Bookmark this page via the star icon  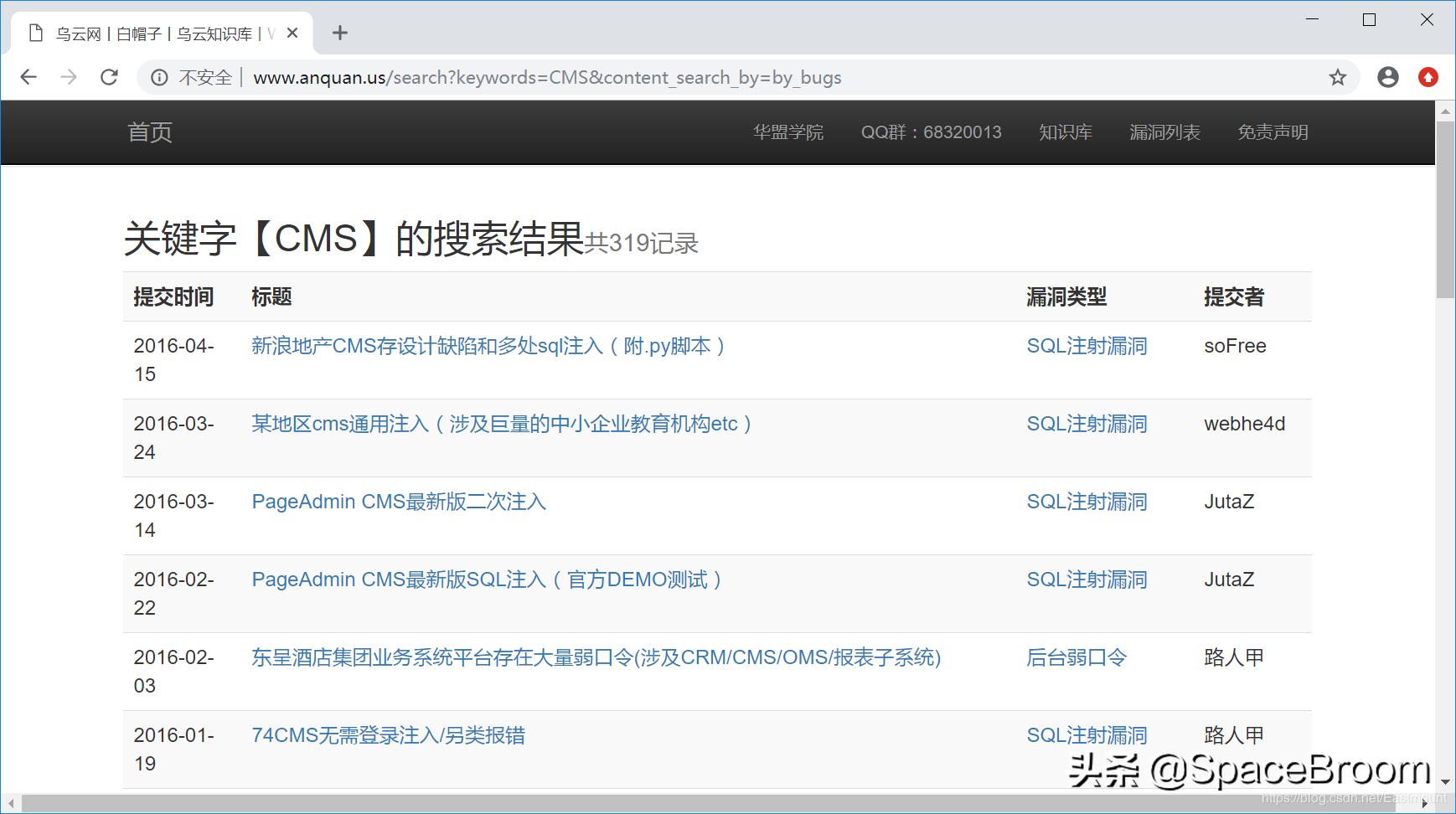1338,77
